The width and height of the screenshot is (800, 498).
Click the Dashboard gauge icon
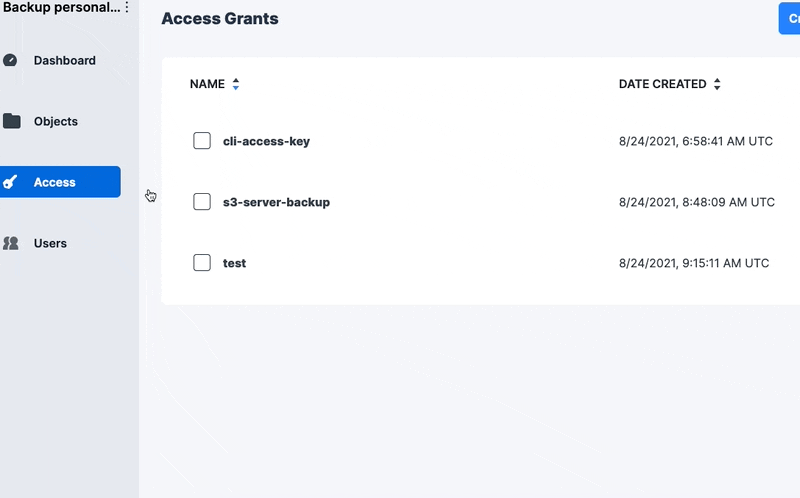coord(11,60)
